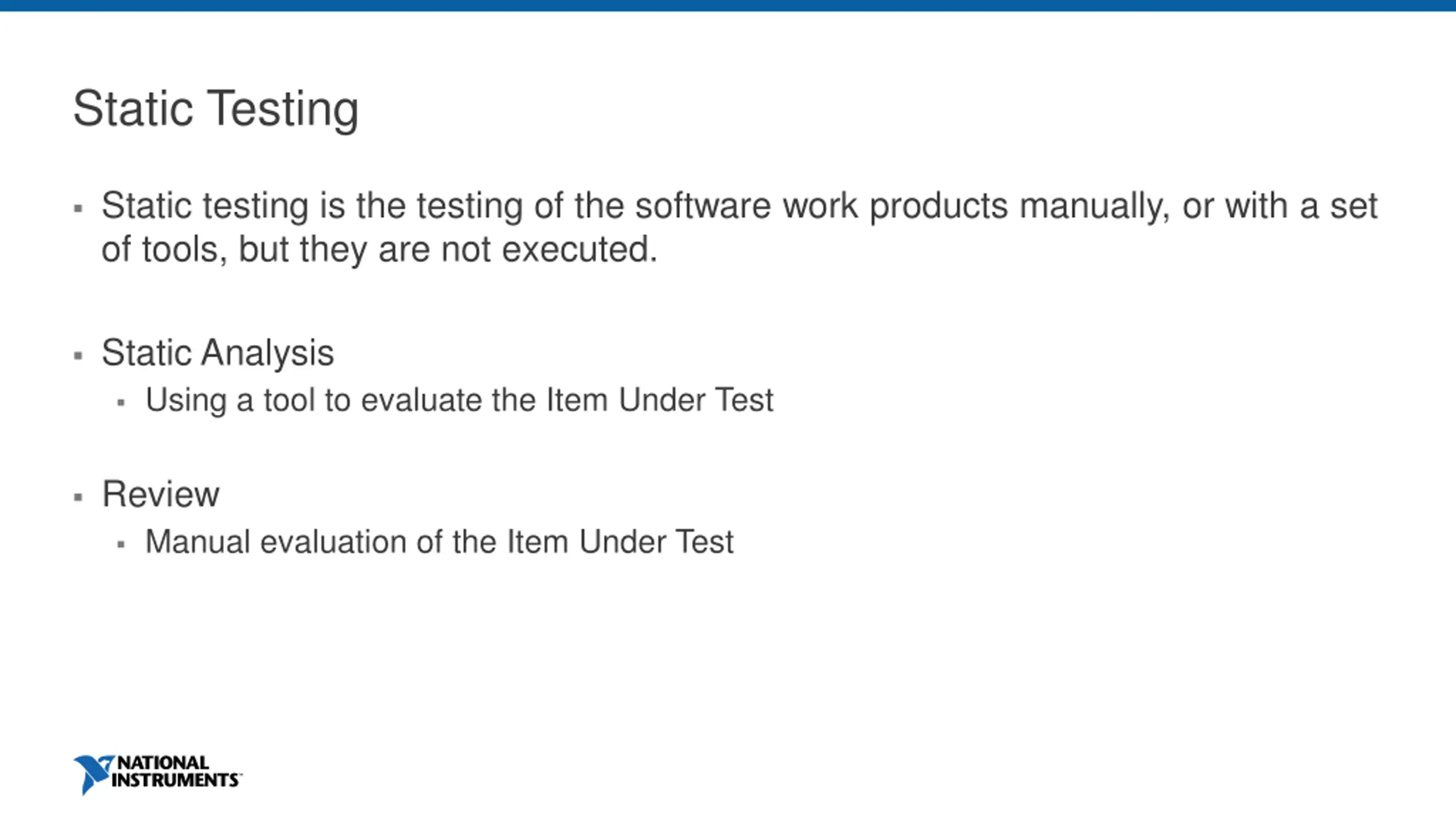1456x819 pixels.
Task: Click the word 'Analysis' in second bullet
Action: coord(268,353)
